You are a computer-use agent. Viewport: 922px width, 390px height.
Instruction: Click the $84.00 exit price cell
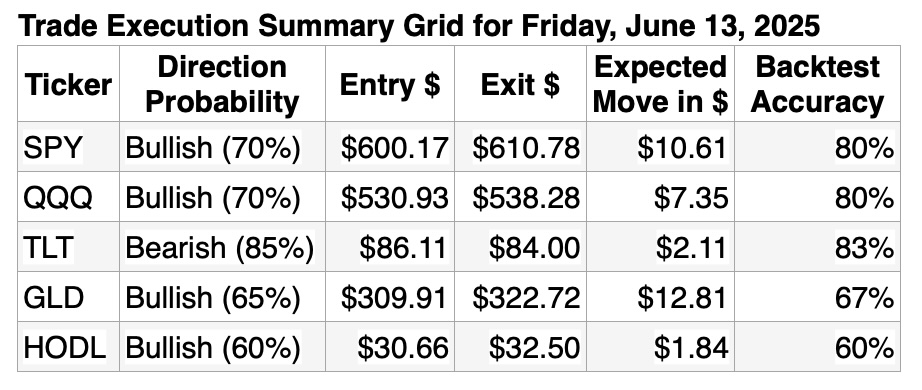[520, 247]
